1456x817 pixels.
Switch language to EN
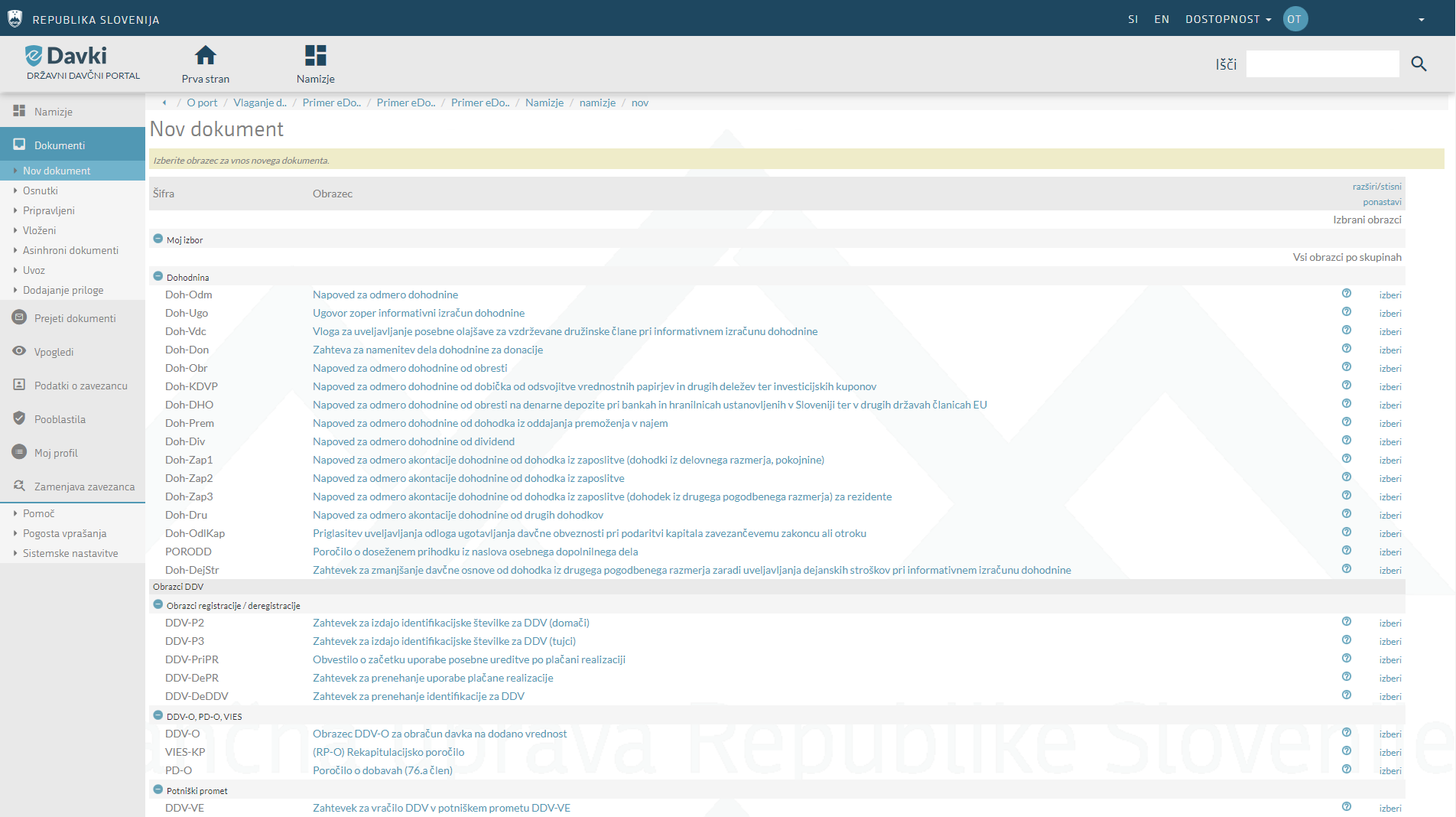tap(1161, 19)
